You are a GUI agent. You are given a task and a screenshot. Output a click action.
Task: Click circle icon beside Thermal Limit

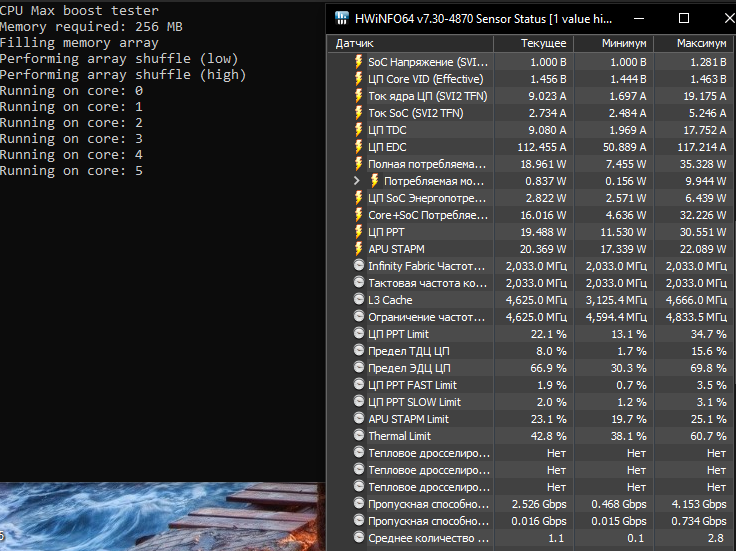(x=359, y=436)
